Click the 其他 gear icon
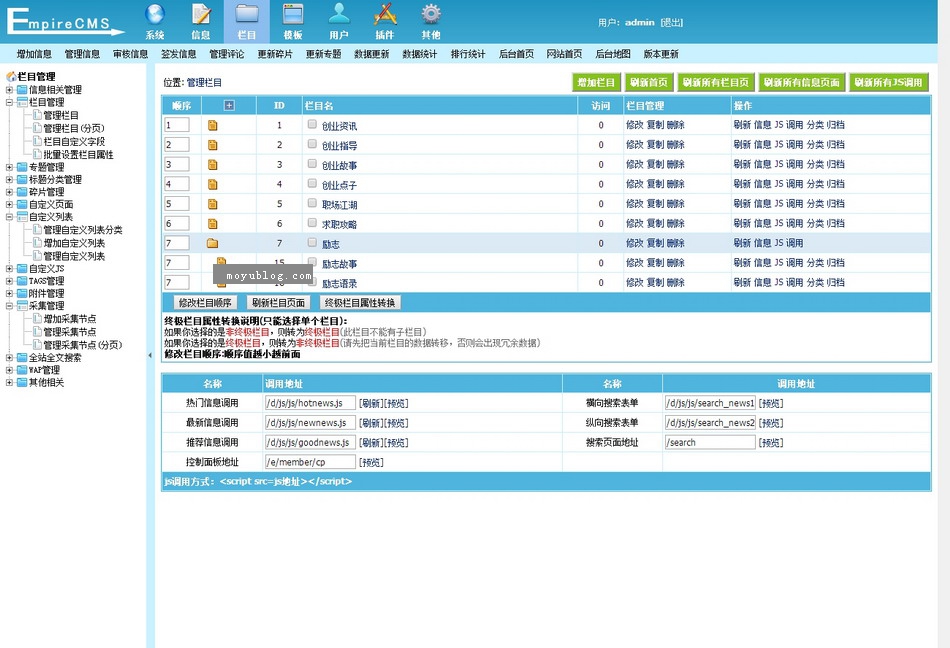This screenshot has width=950, height=648. [431, 15]
